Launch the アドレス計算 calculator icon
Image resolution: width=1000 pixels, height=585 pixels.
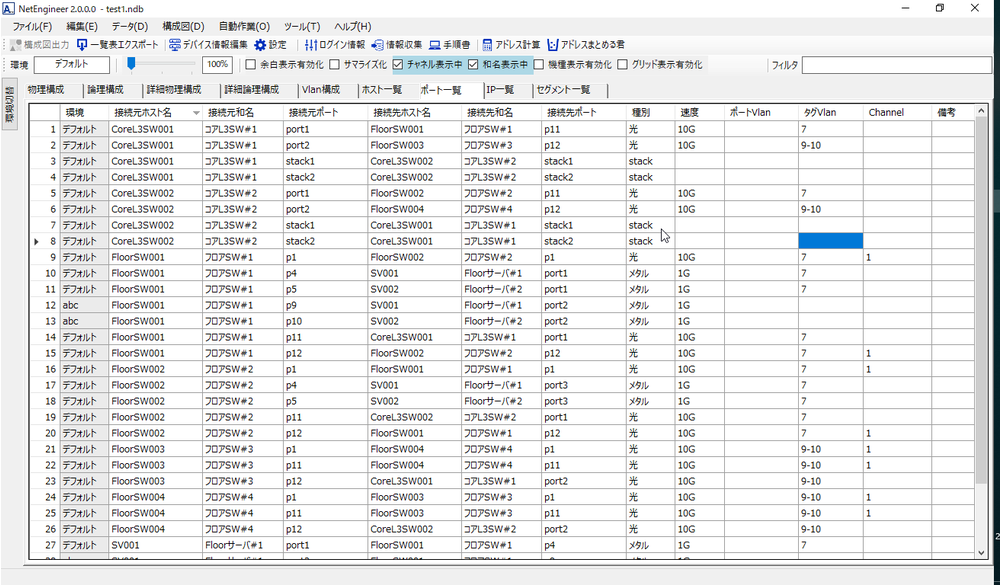coord(487,45)
